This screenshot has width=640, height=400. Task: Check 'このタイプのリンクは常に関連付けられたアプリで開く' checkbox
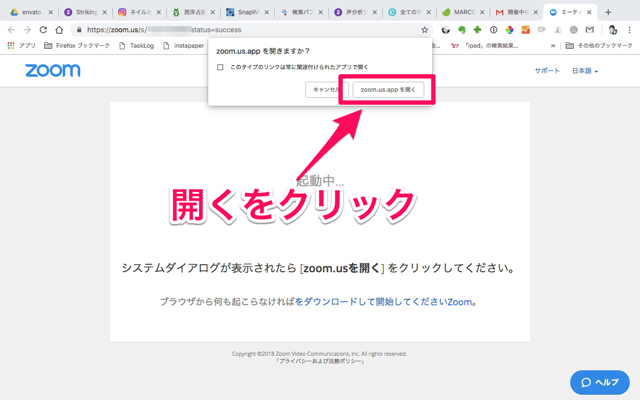tap(220, 67)
